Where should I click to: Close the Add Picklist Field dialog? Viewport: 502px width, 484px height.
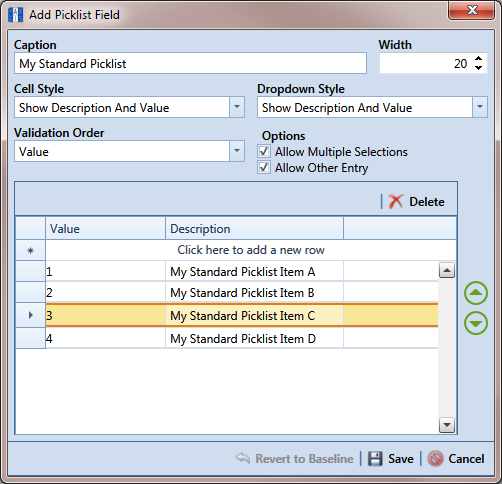(472, 10)
